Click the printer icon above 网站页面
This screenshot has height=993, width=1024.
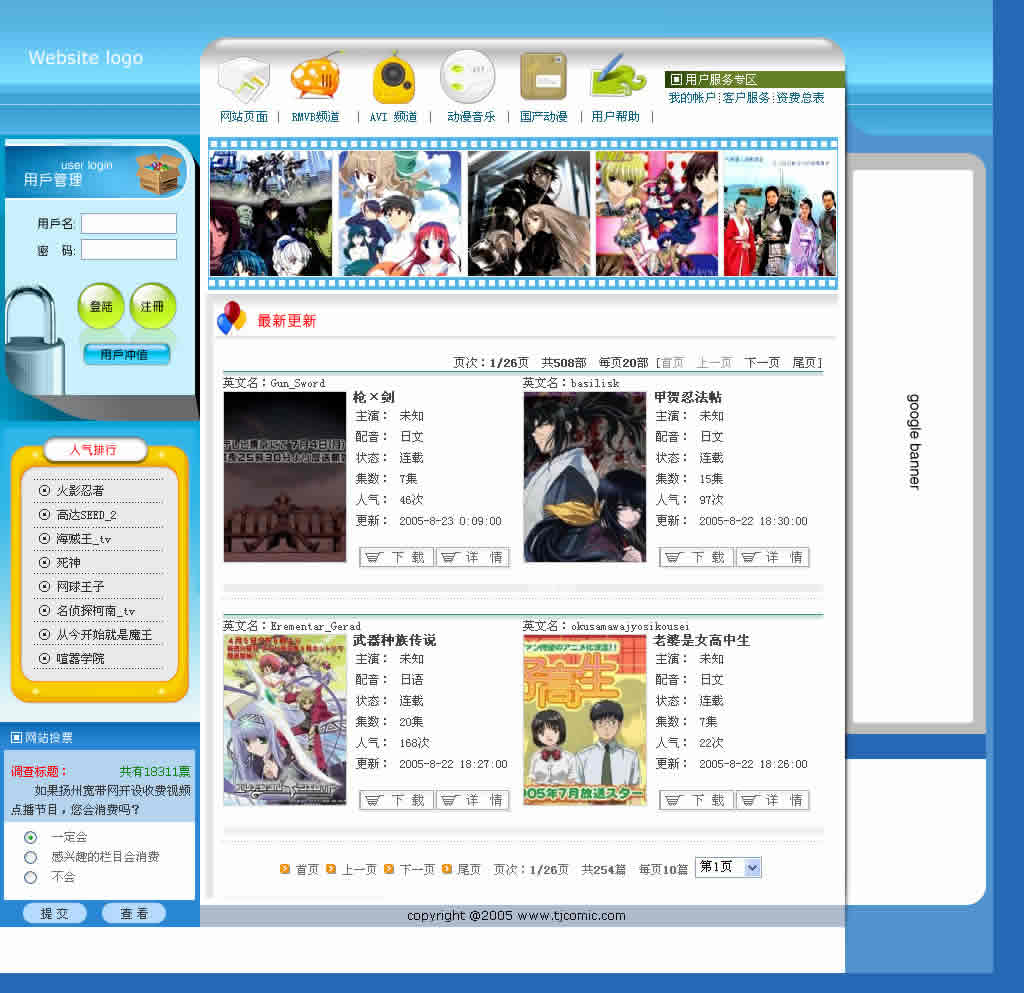[x=244, y=79]
